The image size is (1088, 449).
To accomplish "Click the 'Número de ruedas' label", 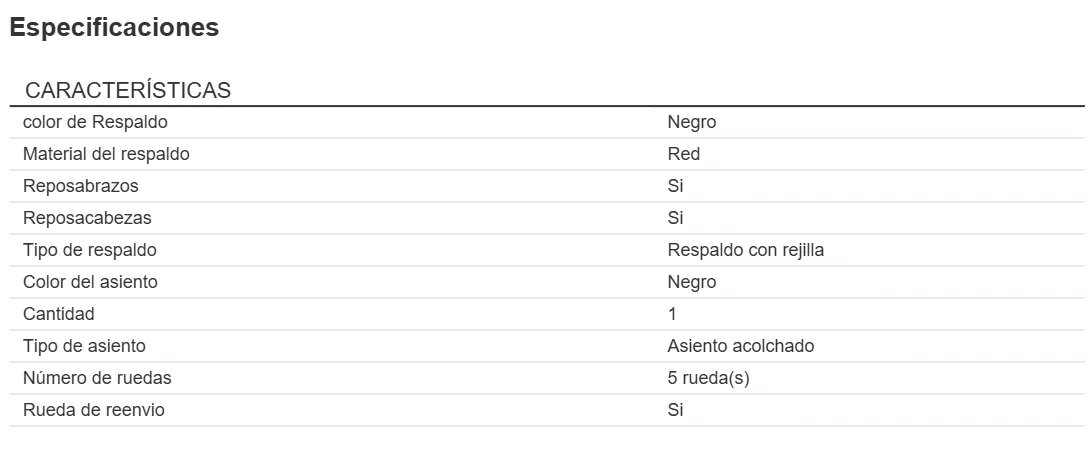I will 97,378.
